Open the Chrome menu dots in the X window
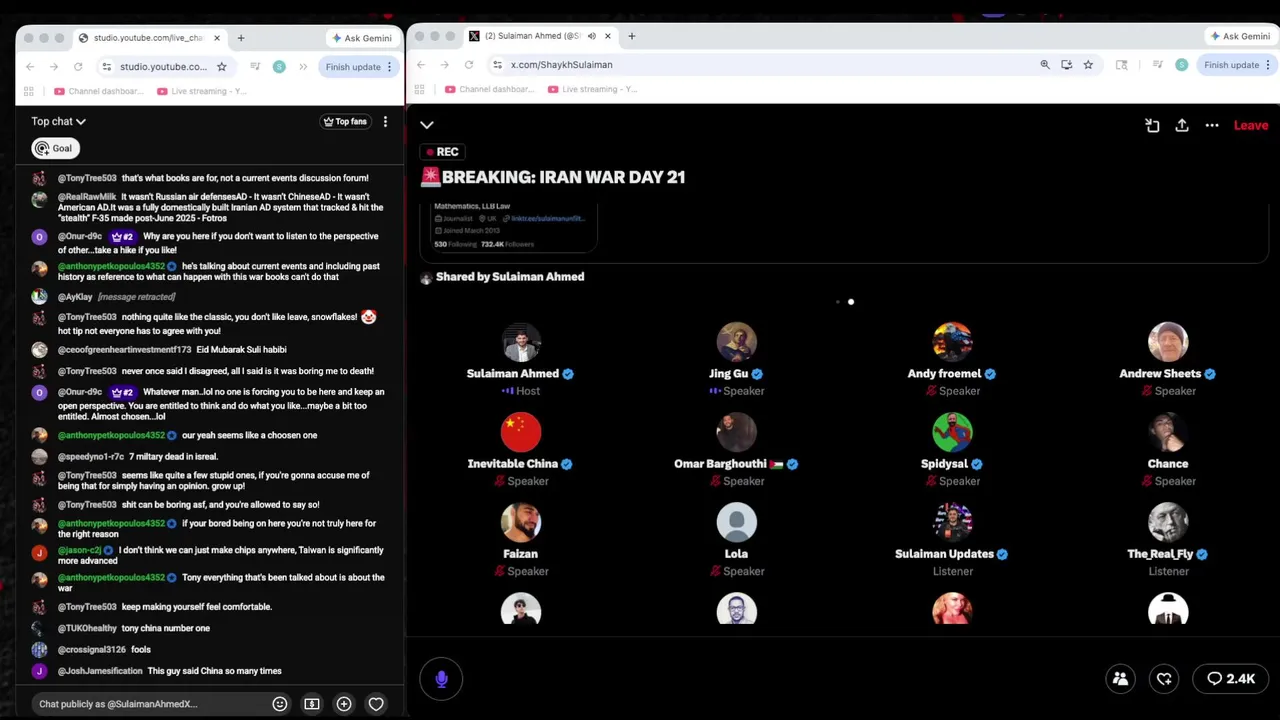 click(1269, 65)
